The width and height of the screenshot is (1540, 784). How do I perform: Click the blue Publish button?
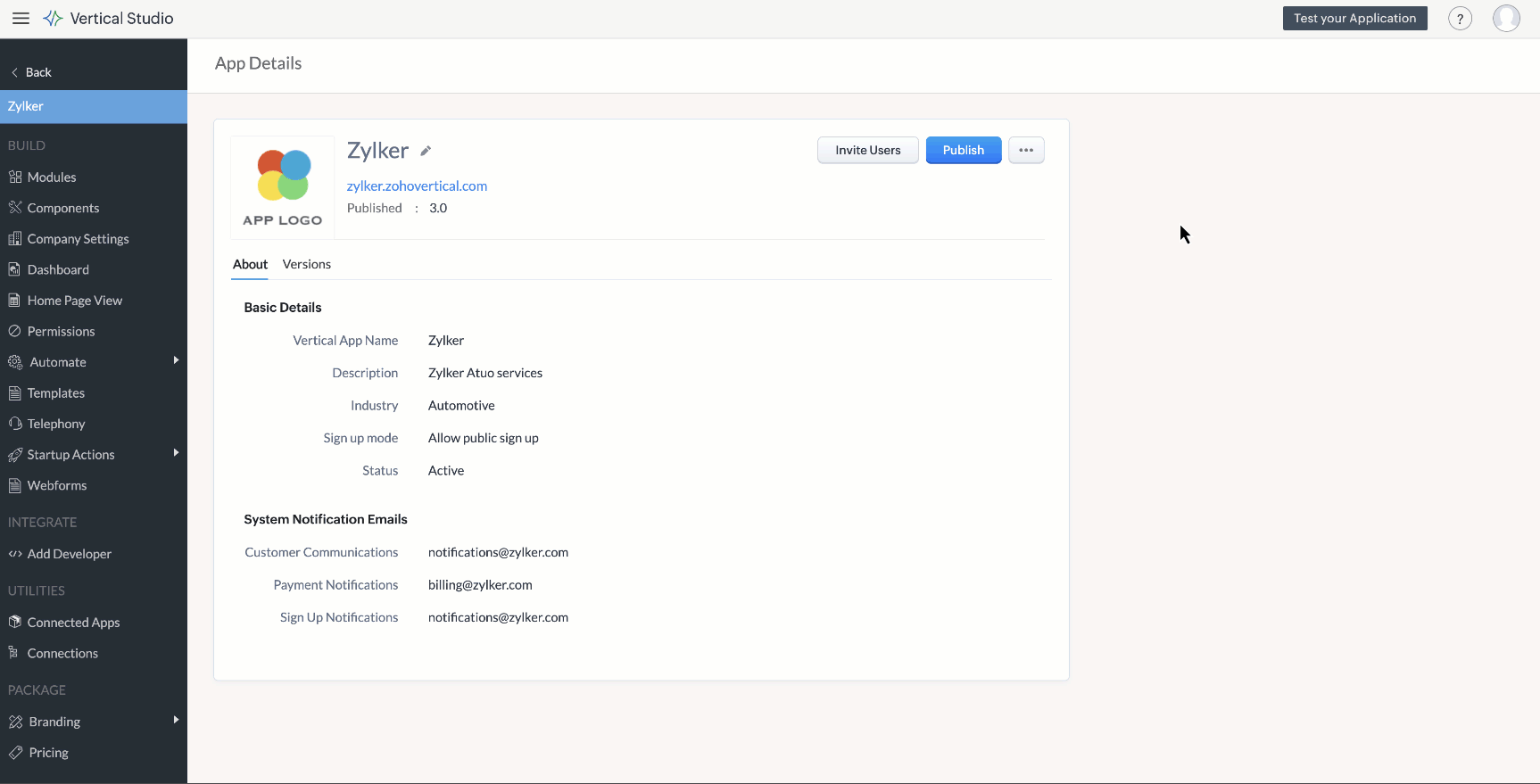964,150
